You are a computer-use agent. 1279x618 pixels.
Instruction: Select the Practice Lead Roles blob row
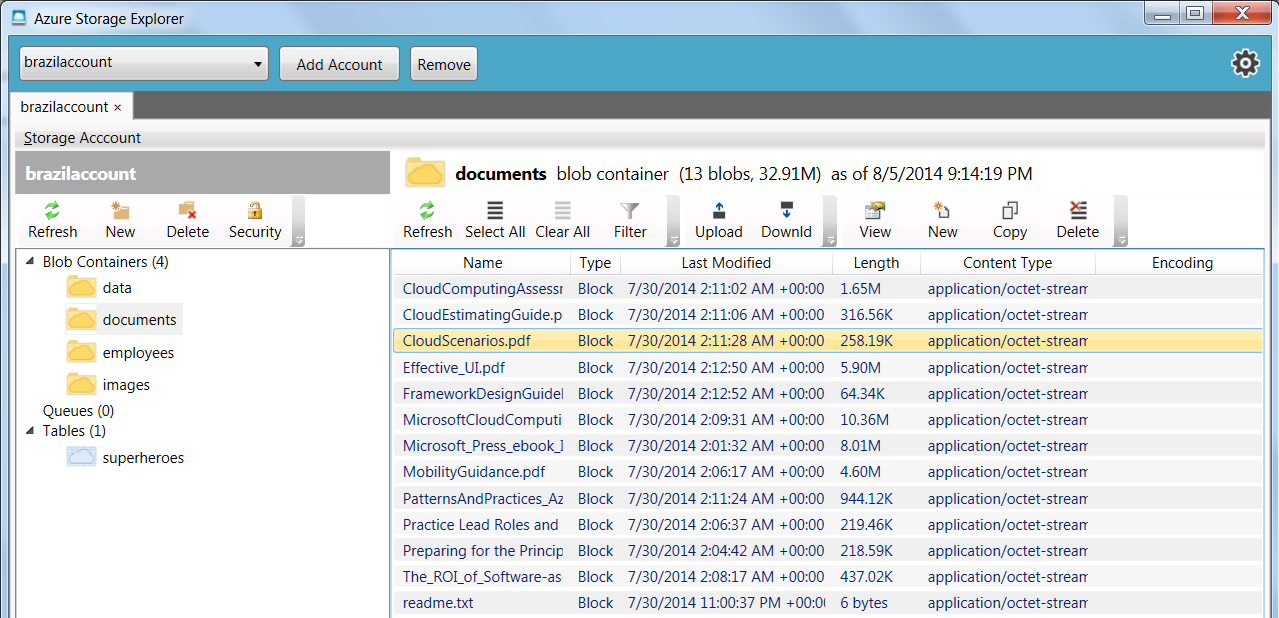(828, 524)
